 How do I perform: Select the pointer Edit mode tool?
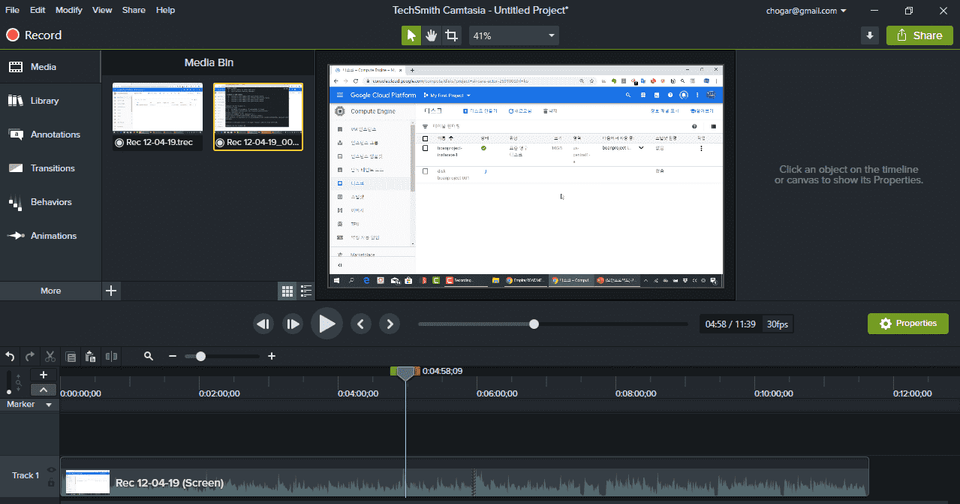(411, 36)
